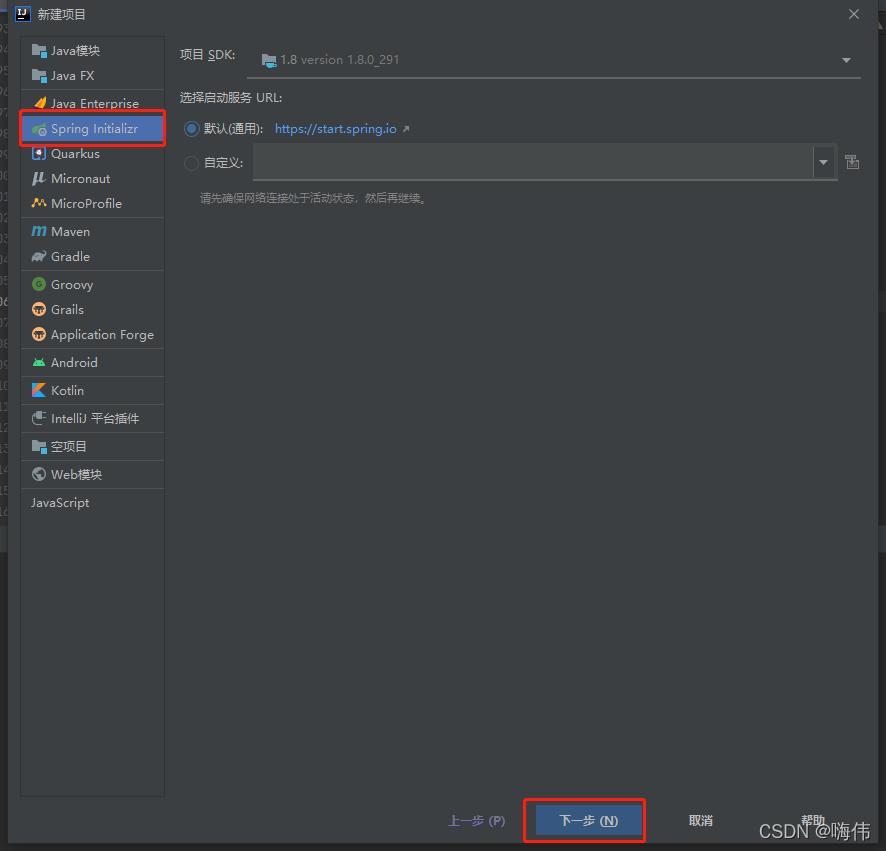Select MicroProfile in the list
This screenshot has width=886, height=851.
(x=92, y=203)
